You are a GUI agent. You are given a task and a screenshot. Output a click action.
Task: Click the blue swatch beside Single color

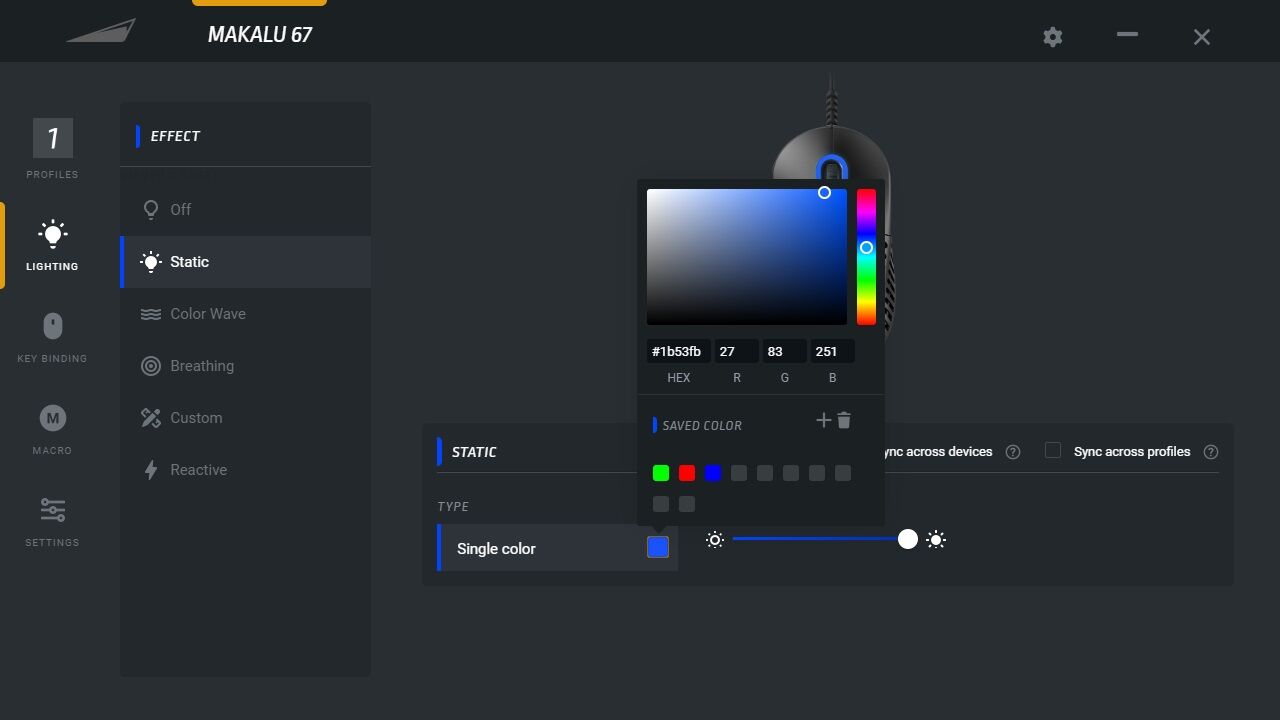click(658, 547)
